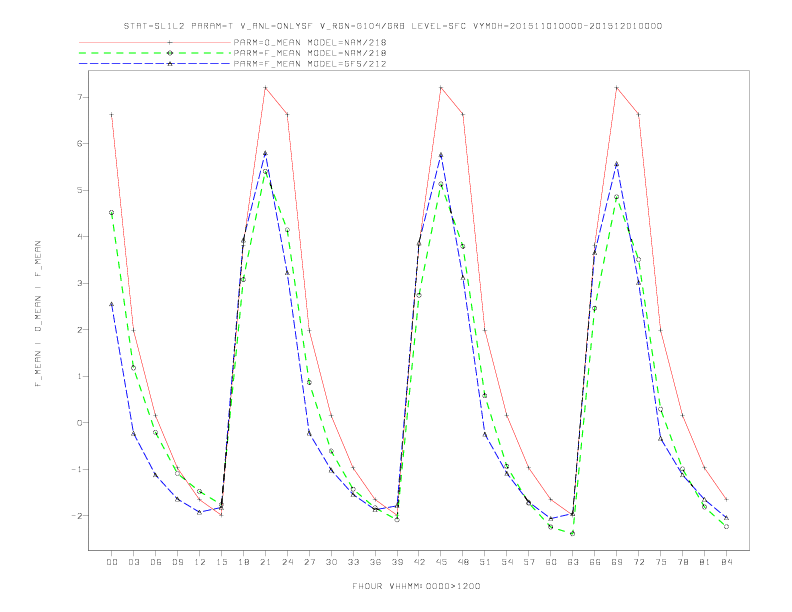
Task: Click red line peak marker at hour 45
Action: coord(441,88)
